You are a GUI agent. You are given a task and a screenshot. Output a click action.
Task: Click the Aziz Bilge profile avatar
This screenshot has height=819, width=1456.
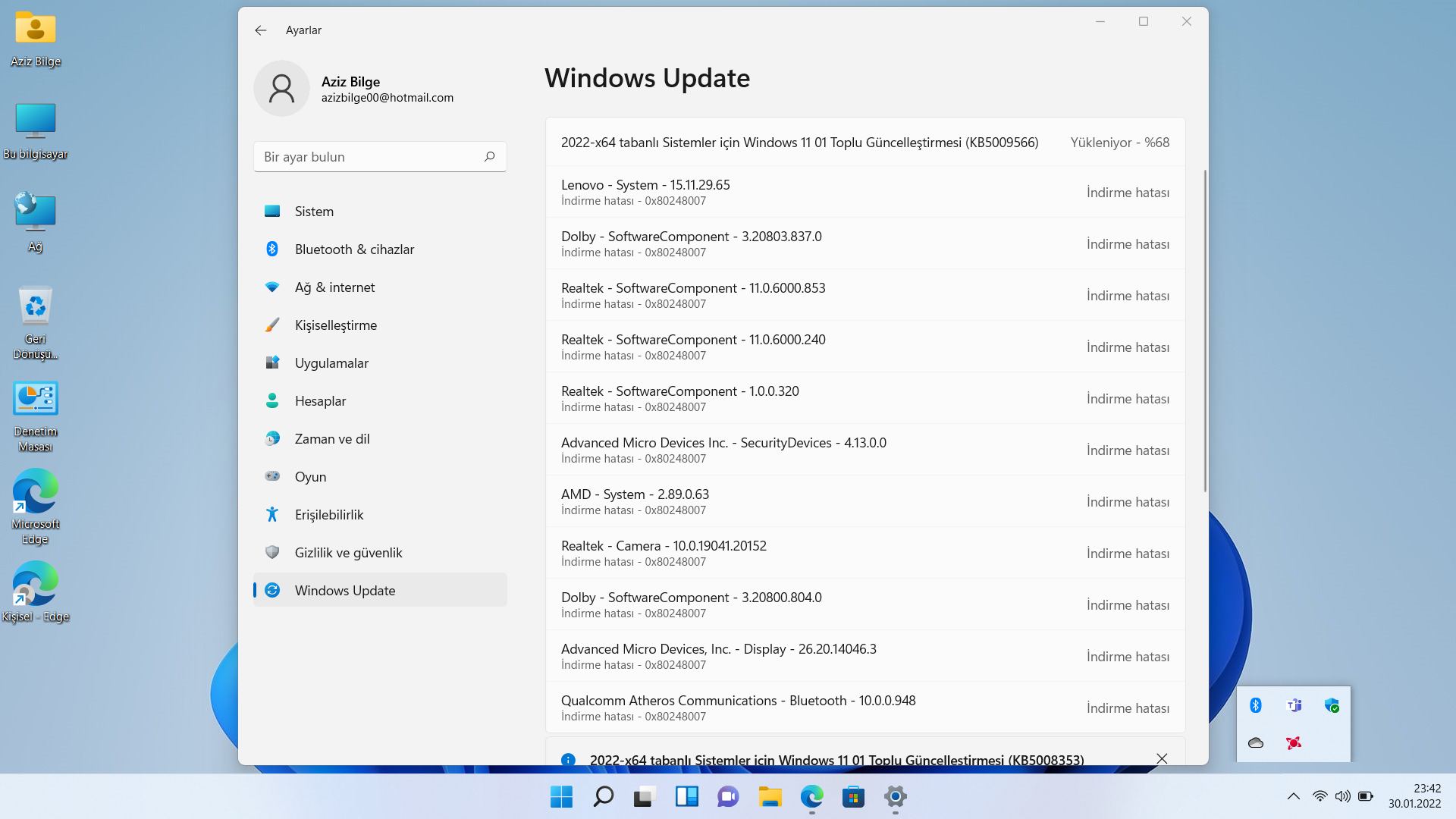tap(281, 89)
